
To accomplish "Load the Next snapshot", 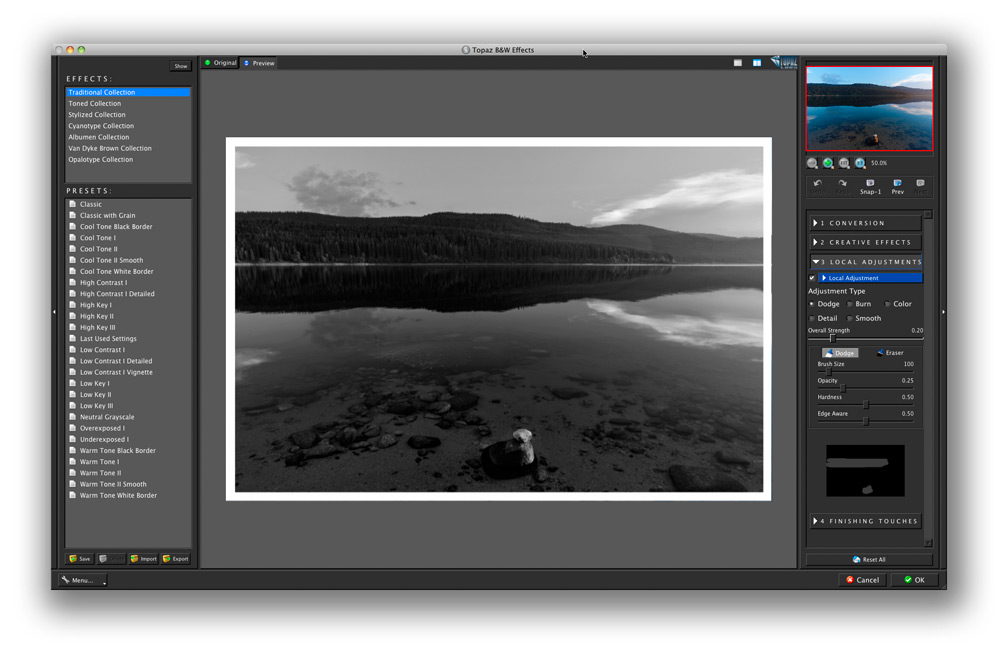I will pyautogui.click(x=920, y=186).
